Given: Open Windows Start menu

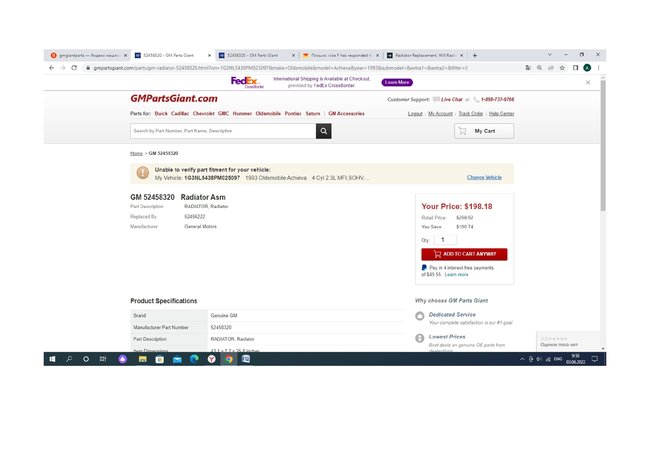Looking at the screenshot, I should [x=52, y=359].
